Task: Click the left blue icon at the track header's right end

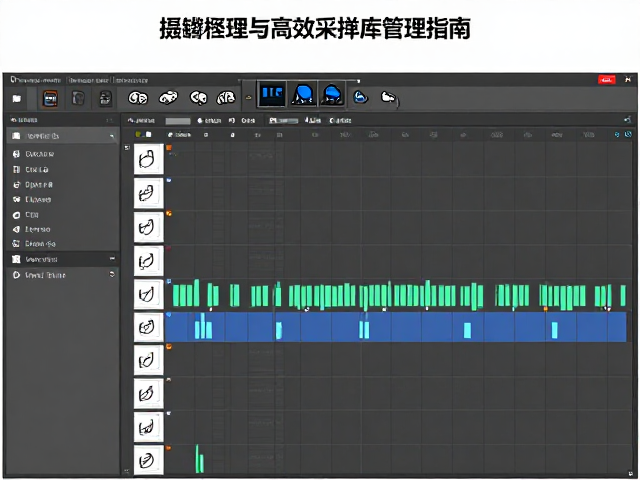Action: click(x=617, y=134)
